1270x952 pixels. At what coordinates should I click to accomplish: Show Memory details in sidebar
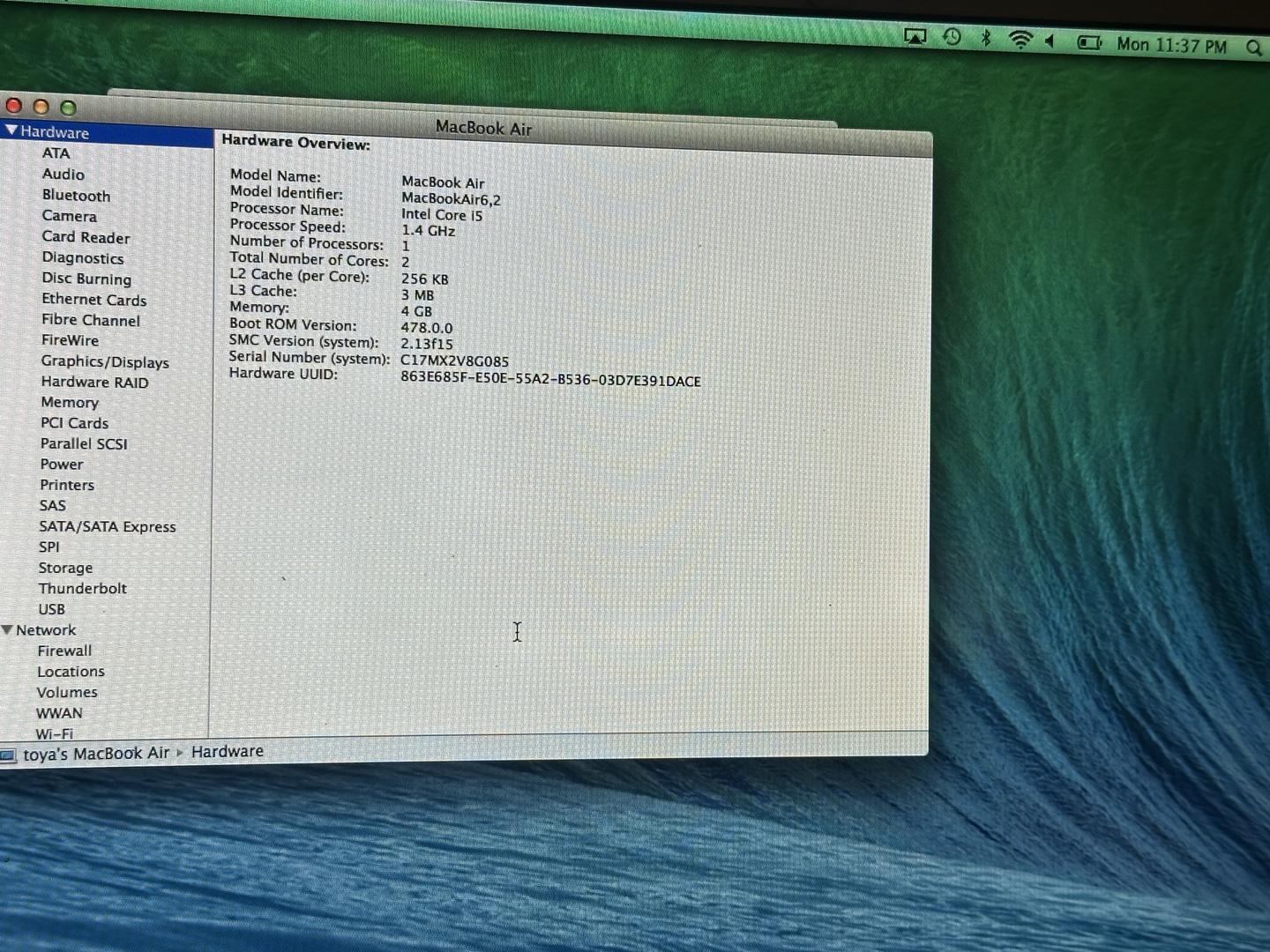click(x=70, y=402)
